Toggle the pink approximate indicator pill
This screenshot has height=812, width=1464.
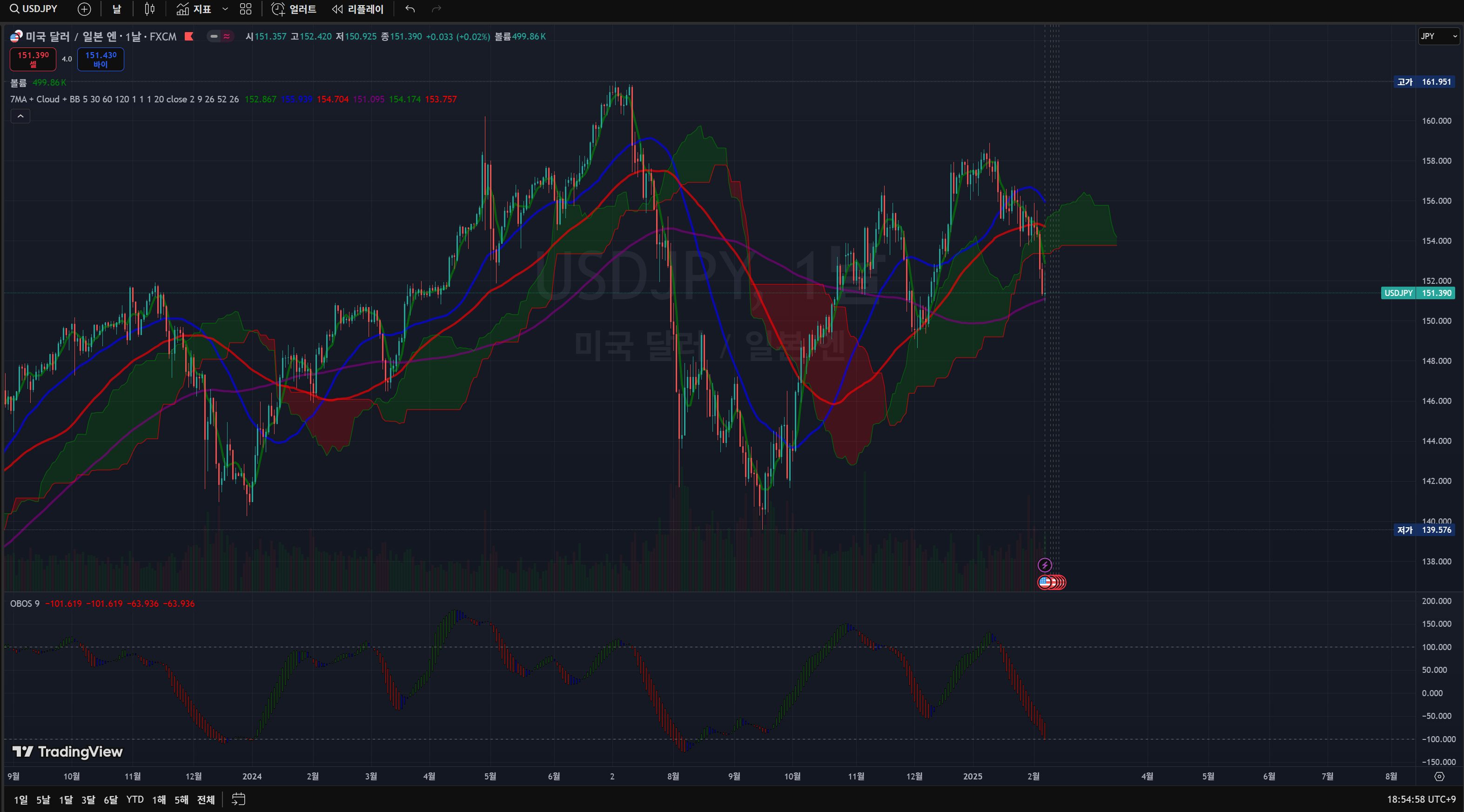click(x=227, y=36)
